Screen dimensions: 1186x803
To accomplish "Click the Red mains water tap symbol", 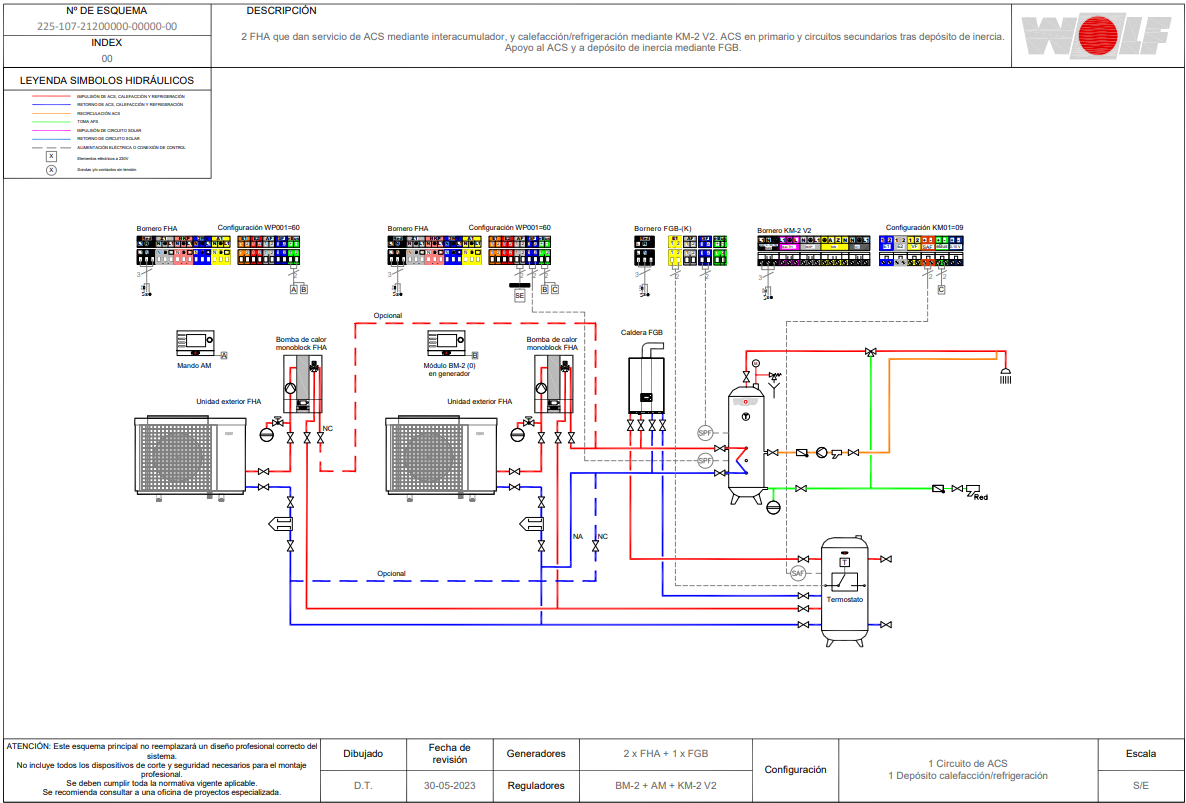I will tap(974, 491).
